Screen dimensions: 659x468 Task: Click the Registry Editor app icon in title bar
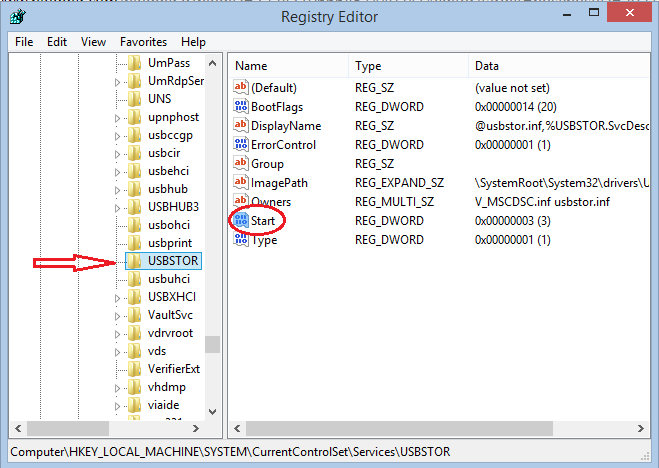coord(18,17)
